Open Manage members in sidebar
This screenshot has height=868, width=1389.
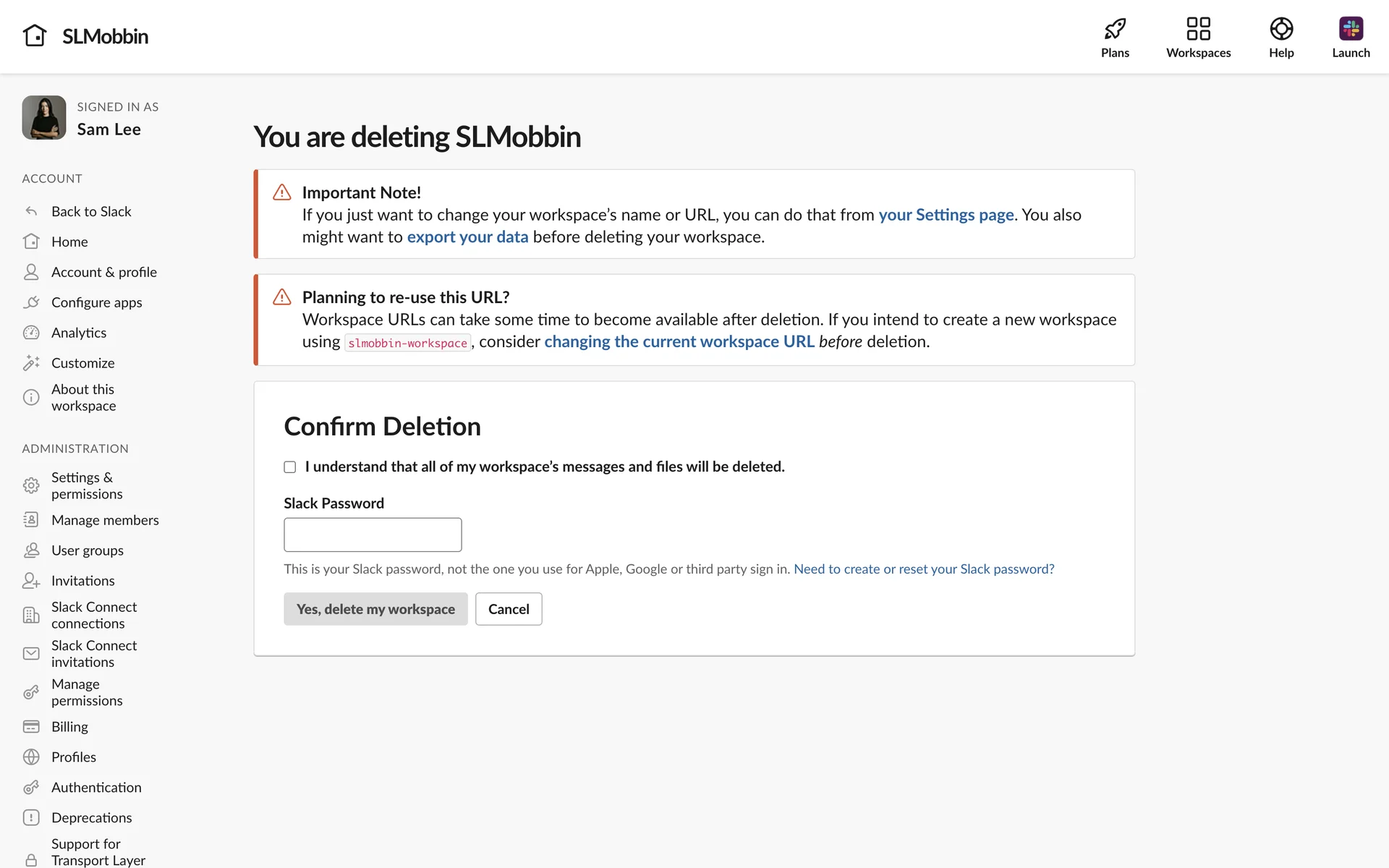pyautogui.click(x=105, y=520)
